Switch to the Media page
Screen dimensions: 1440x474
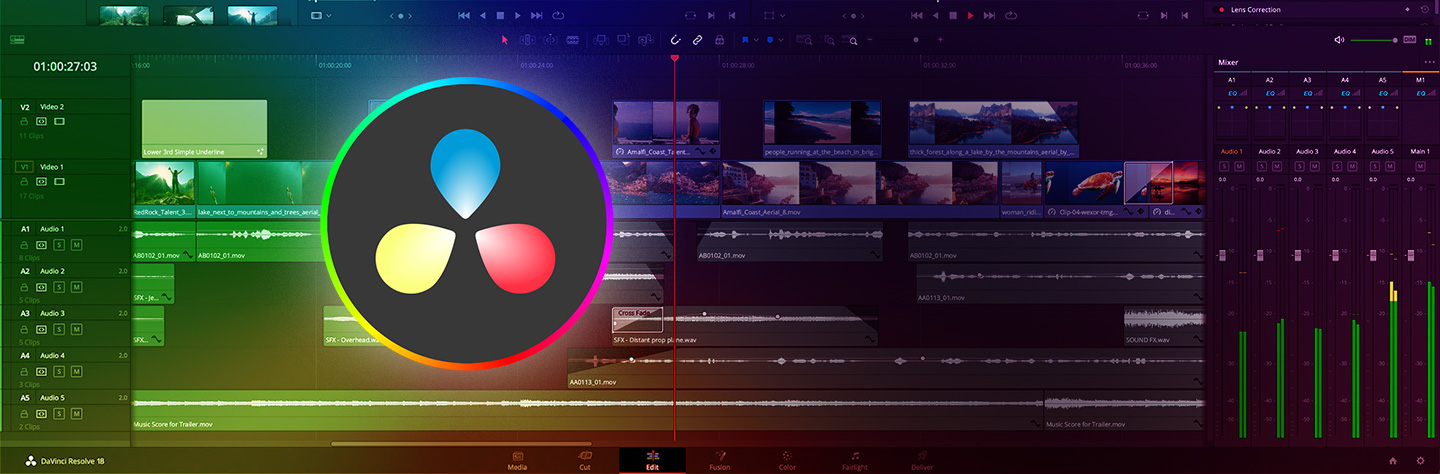517,460
